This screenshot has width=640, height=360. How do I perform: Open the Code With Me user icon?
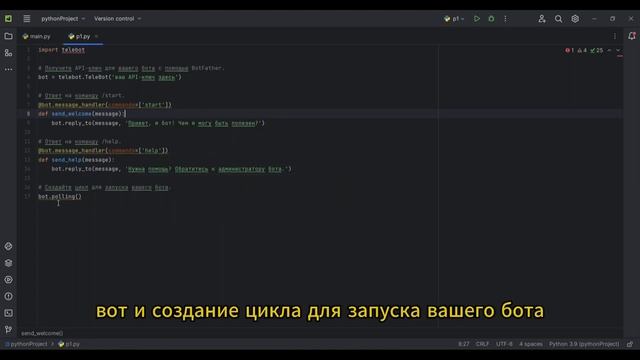click(542, 19)
